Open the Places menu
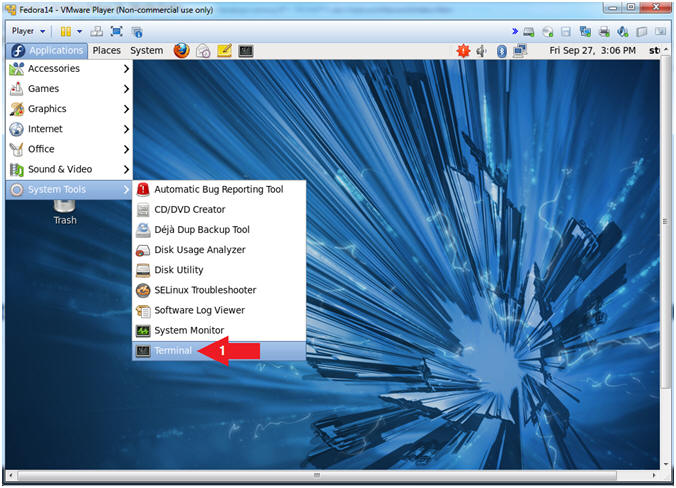 tap(106, 50)
